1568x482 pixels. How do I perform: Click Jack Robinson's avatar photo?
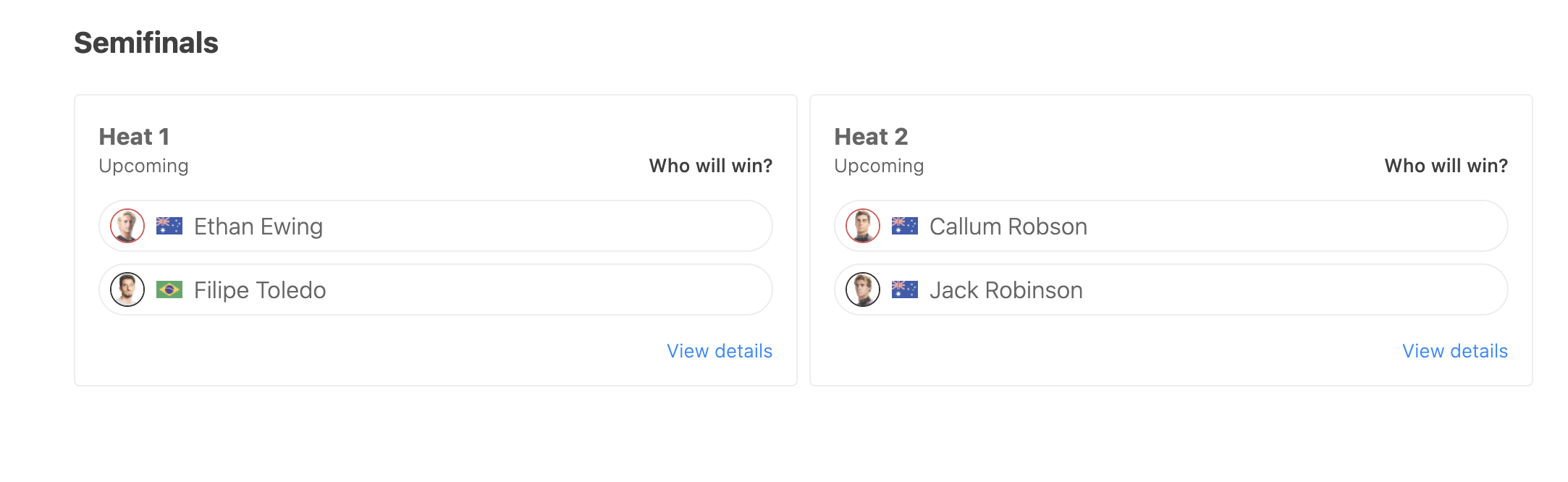tap(863, 290)
